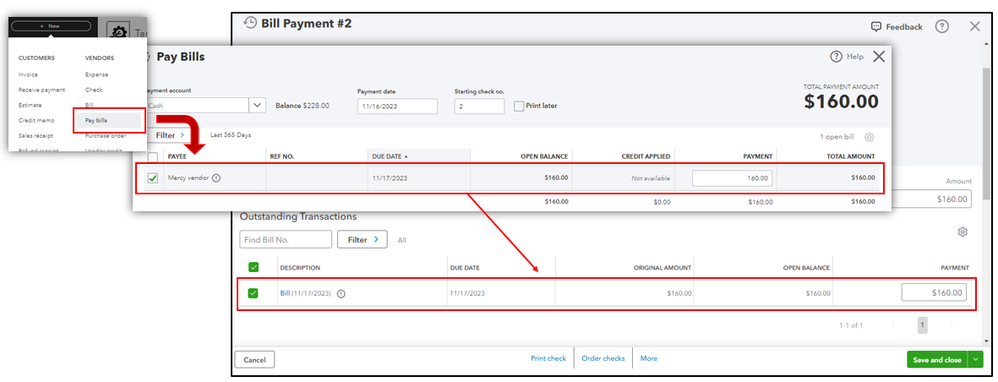This screenshot has width=998, height=382.
Task: Select page 1 in the pagination
Action: [x=923, y=325]
